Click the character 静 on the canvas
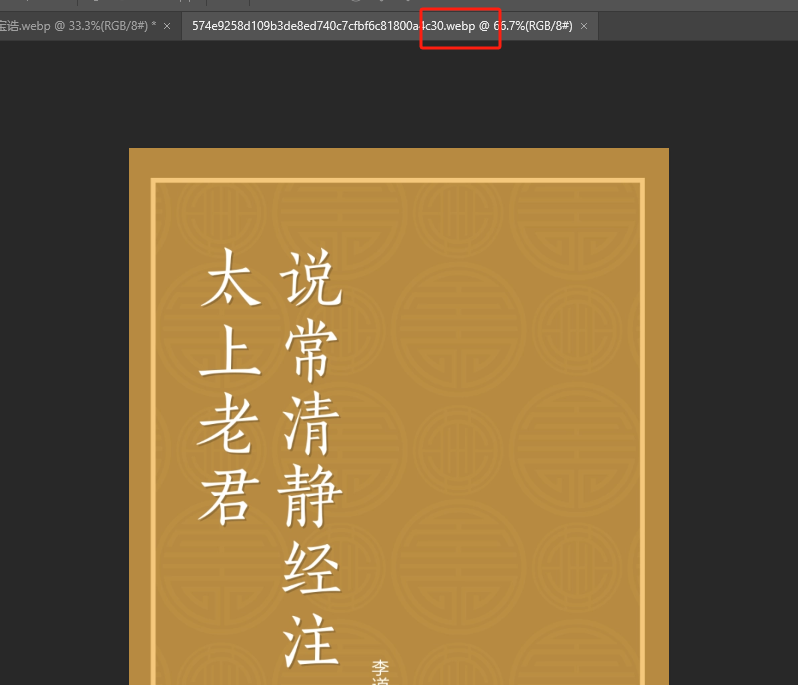Viewport: 798px width, 685px height. click(x=312, y=494)
